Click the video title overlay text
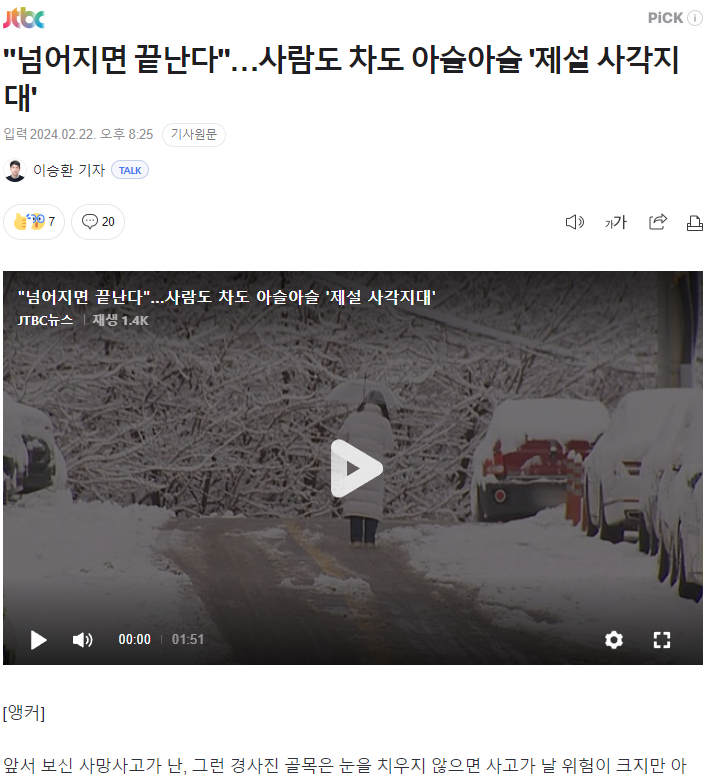This screenshot has width=712, height=778. tap(226, 297)
